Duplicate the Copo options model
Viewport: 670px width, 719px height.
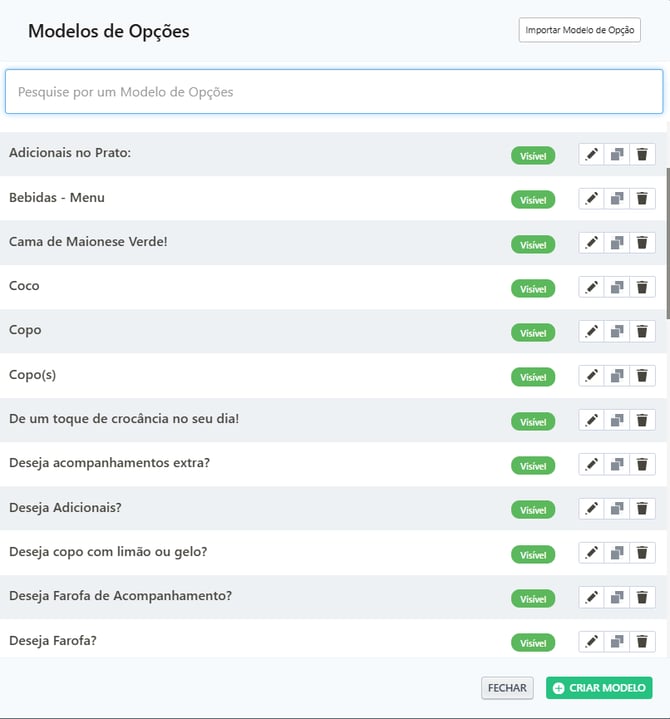617,332
